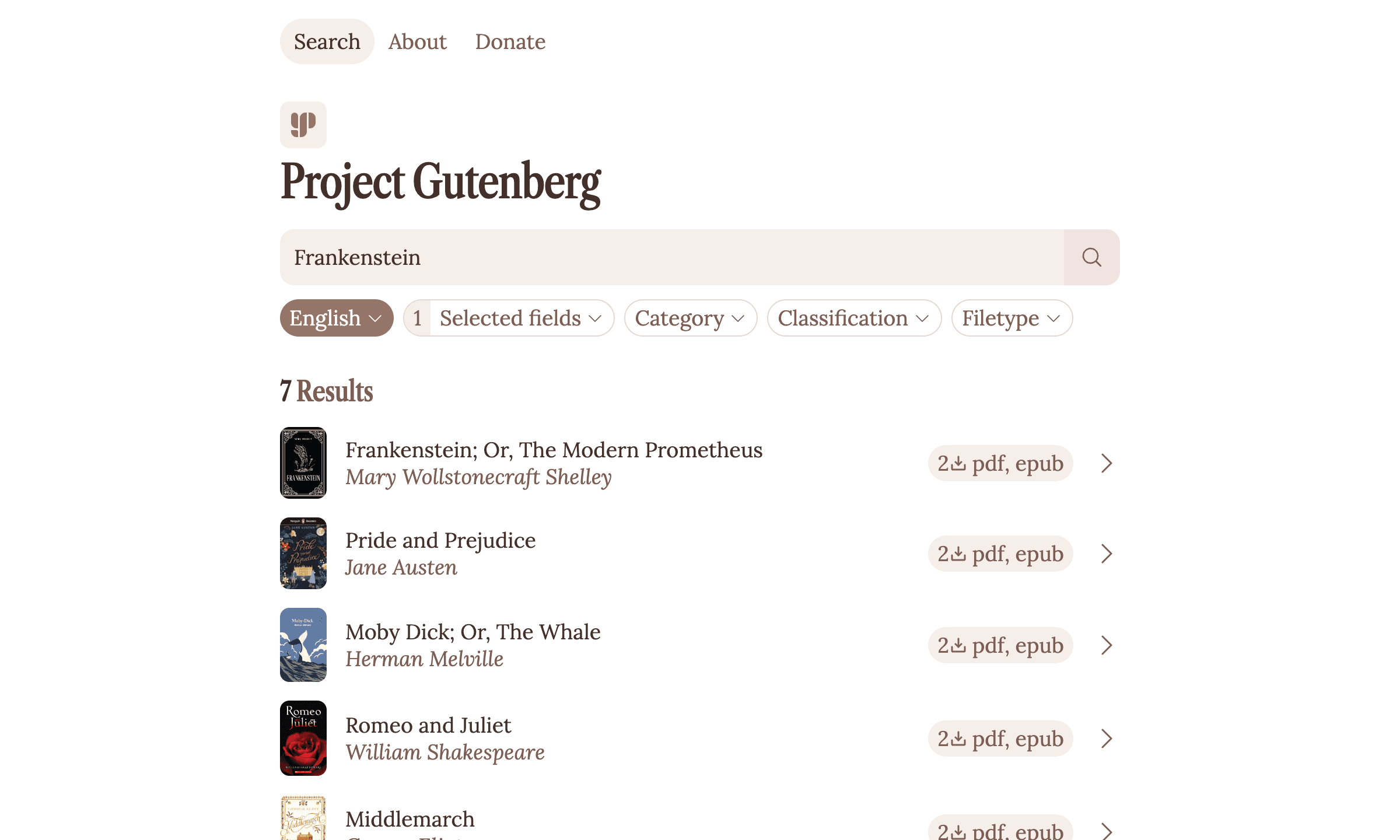Click the pdf epub badge for Moby Dick
This screenshot has height=840, width=1400.
1000,645
